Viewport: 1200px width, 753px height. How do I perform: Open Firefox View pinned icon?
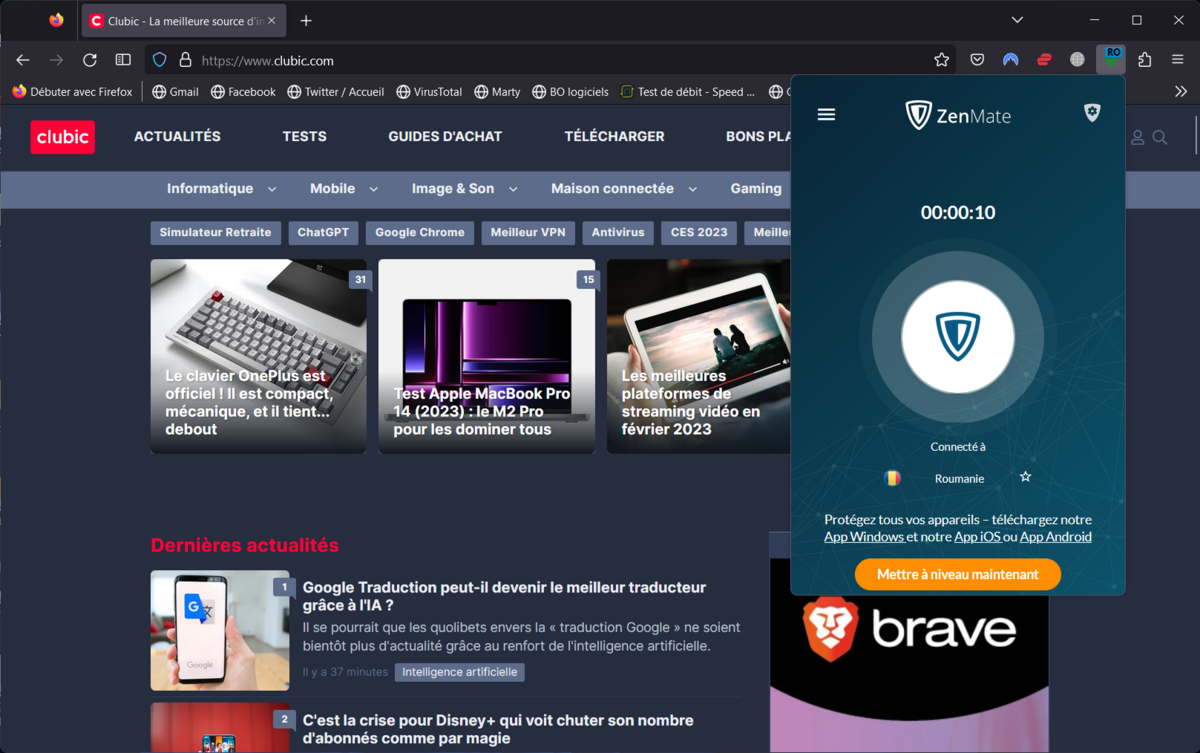click(56, 20)
